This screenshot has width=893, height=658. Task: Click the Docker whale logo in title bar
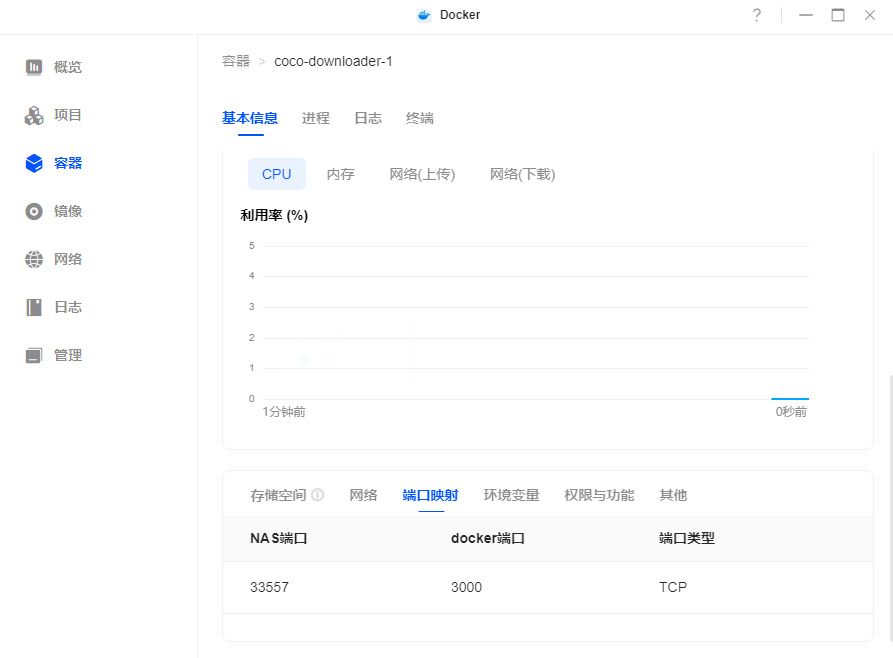(424, 15)
